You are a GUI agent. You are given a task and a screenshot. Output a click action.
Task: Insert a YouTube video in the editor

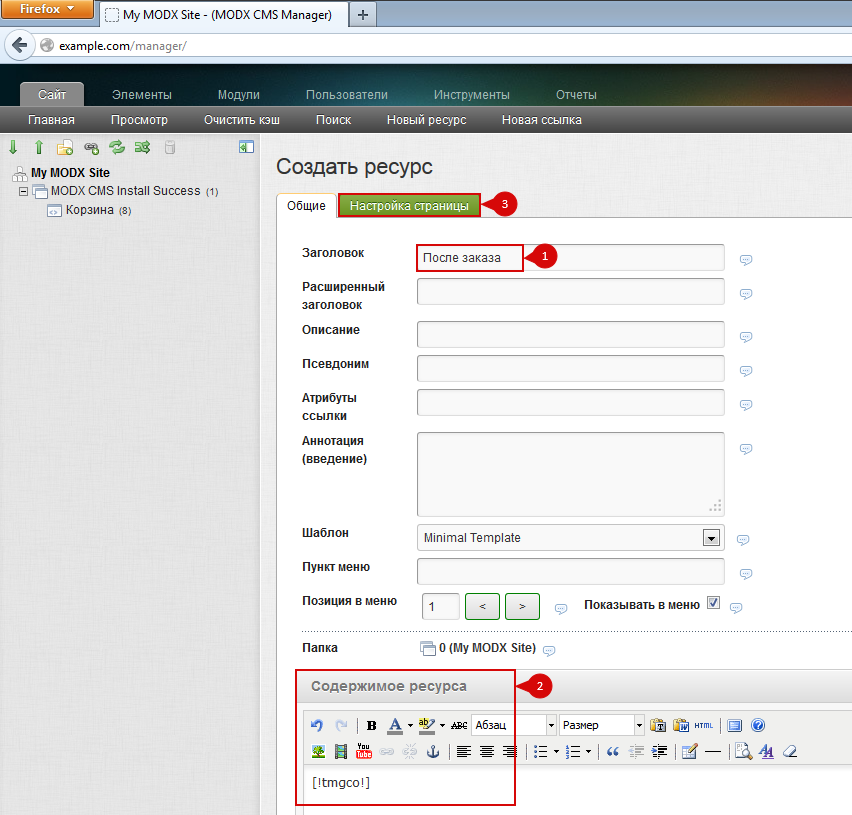click(x=364, y=751)
